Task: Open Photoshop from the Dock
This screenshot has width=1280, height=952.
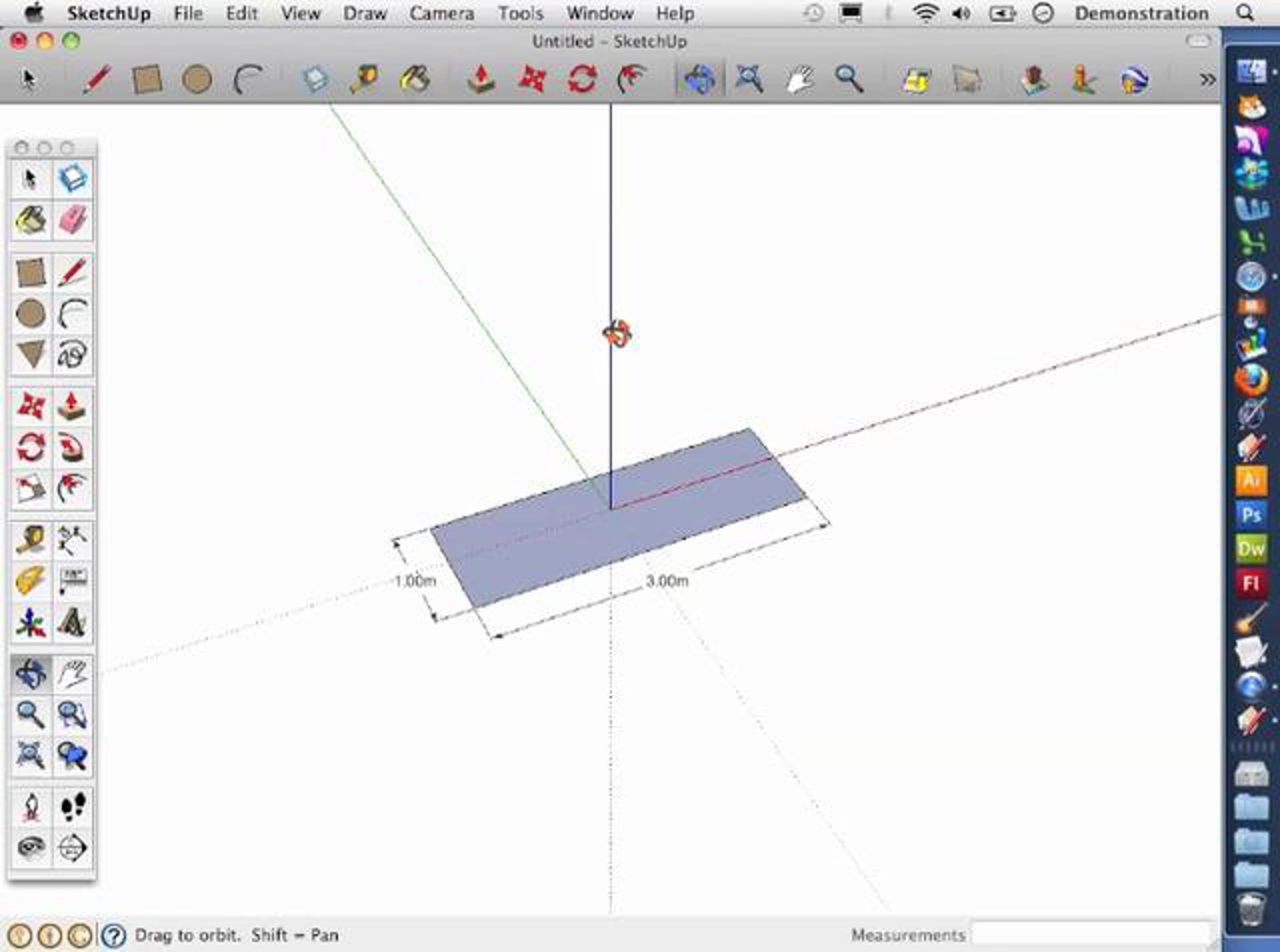Action: point(1251,514)
